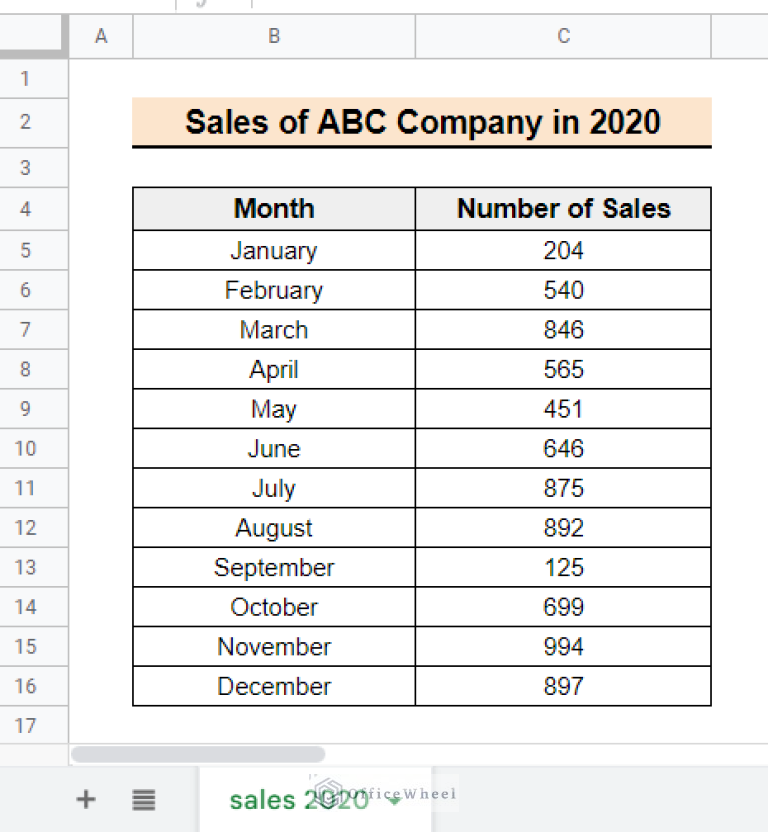This screenshot has height=832, width=768.
Task: Click the Number of Sales header cell
Action: (x=563, y=209)
